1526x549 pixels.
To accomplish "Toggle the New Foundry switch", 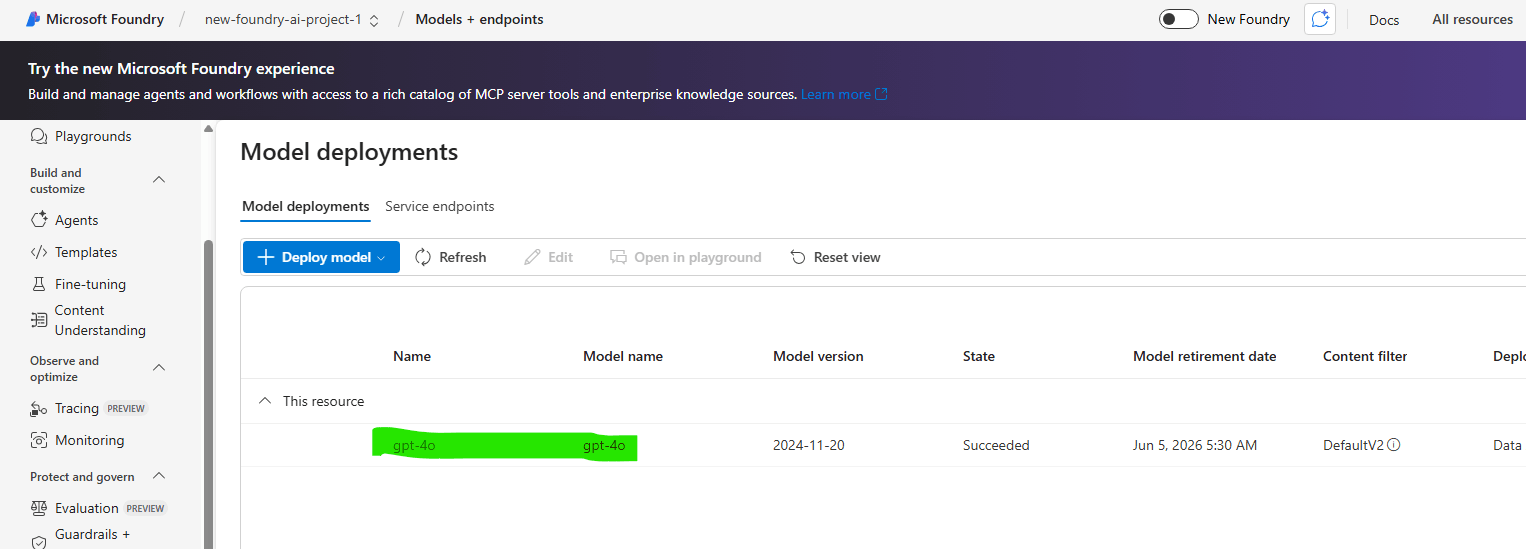I will (x=1178, y=19).
